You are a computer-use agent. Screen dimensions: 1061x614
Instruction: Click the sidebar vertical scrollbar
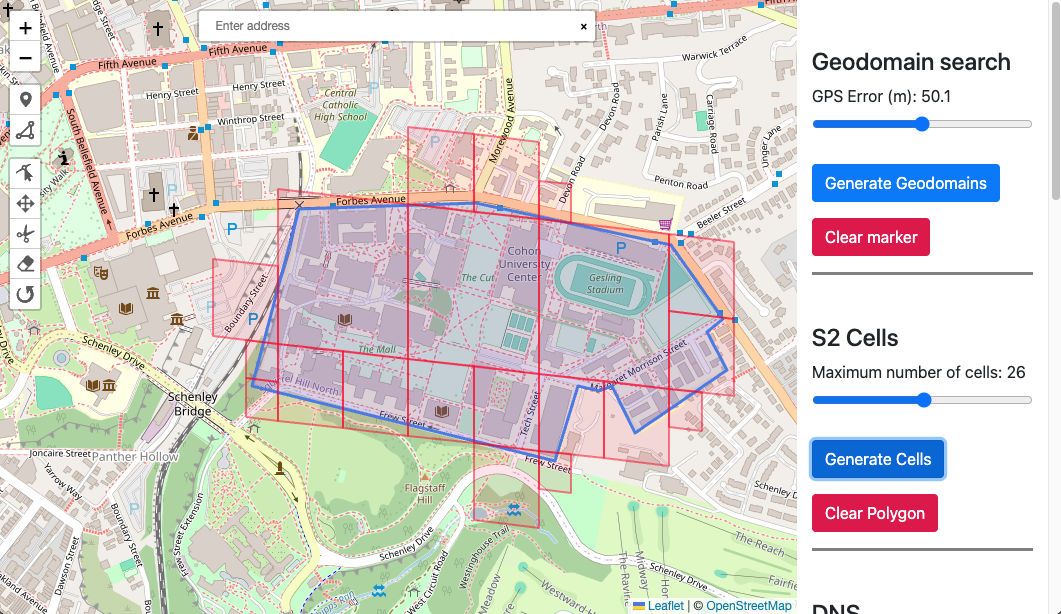[x=1056, y=100]
